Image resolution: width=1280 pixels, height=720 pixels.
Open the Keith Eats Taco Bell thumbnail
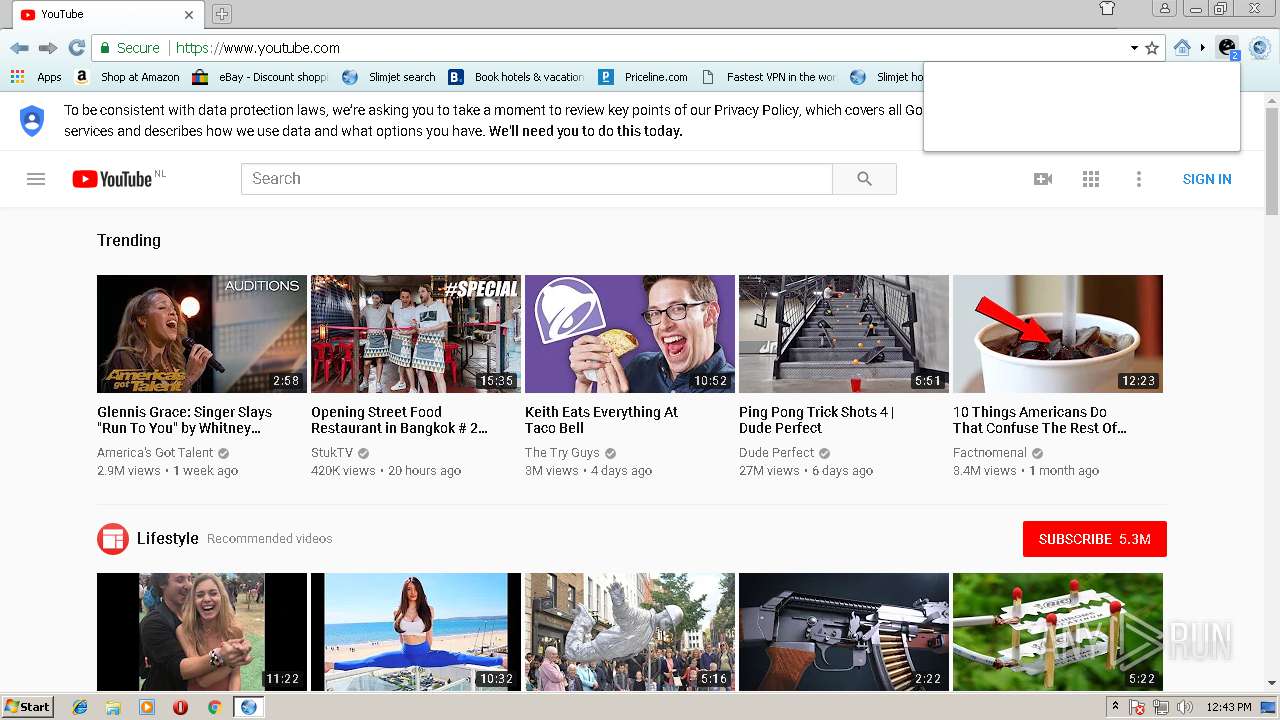629,334
